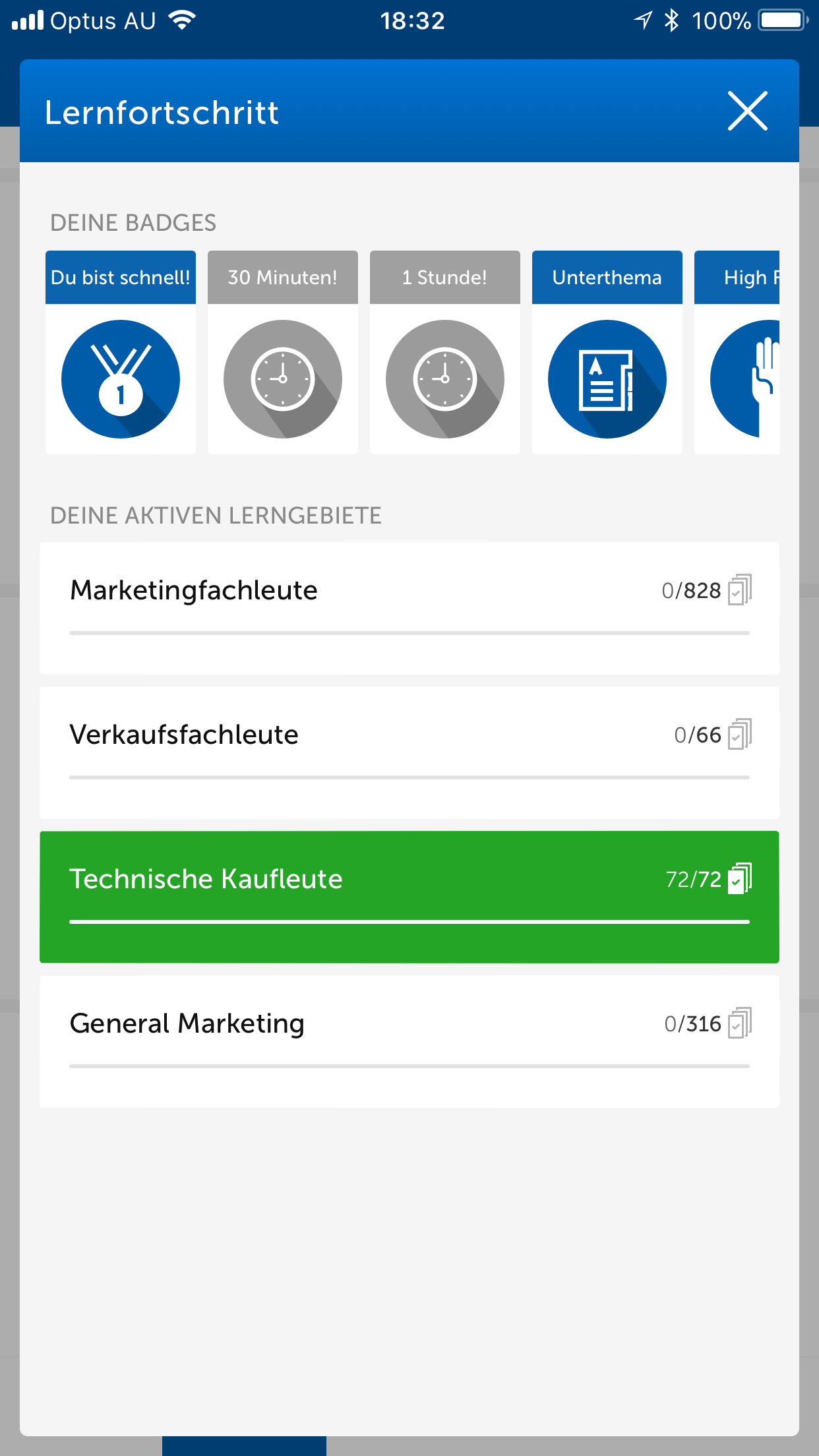This screenshot has height=1456, width=819.
Task: Select the Technische Kaufleute completed area
Action: click(x=206, y=879)
